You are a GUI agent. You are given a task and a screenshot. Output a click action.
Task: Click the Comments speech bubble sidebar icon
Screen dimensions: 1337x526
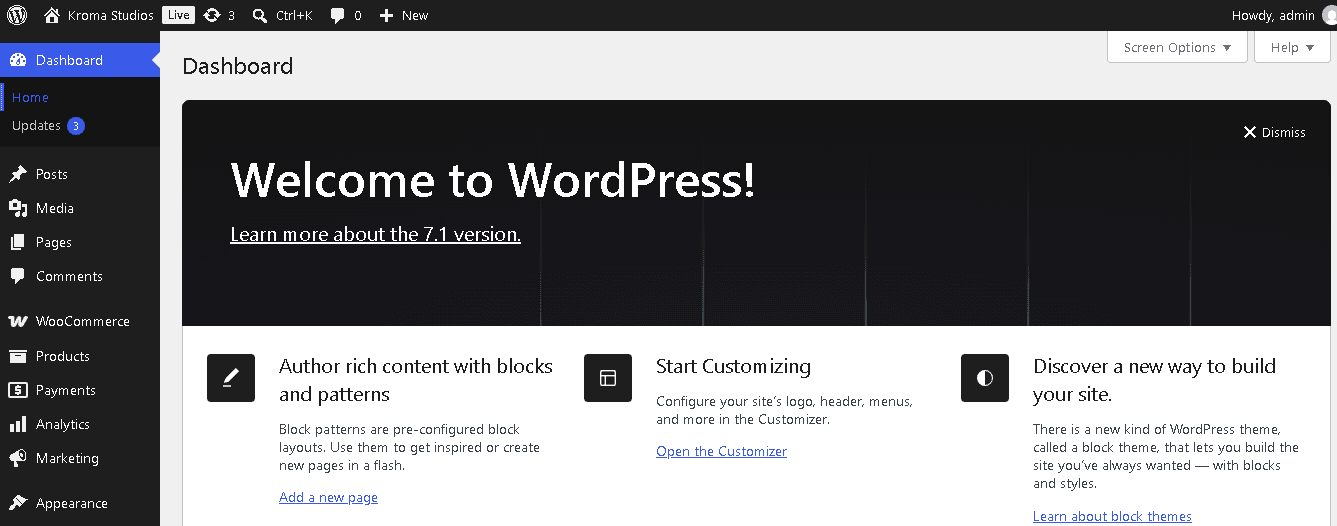point(17,276)
